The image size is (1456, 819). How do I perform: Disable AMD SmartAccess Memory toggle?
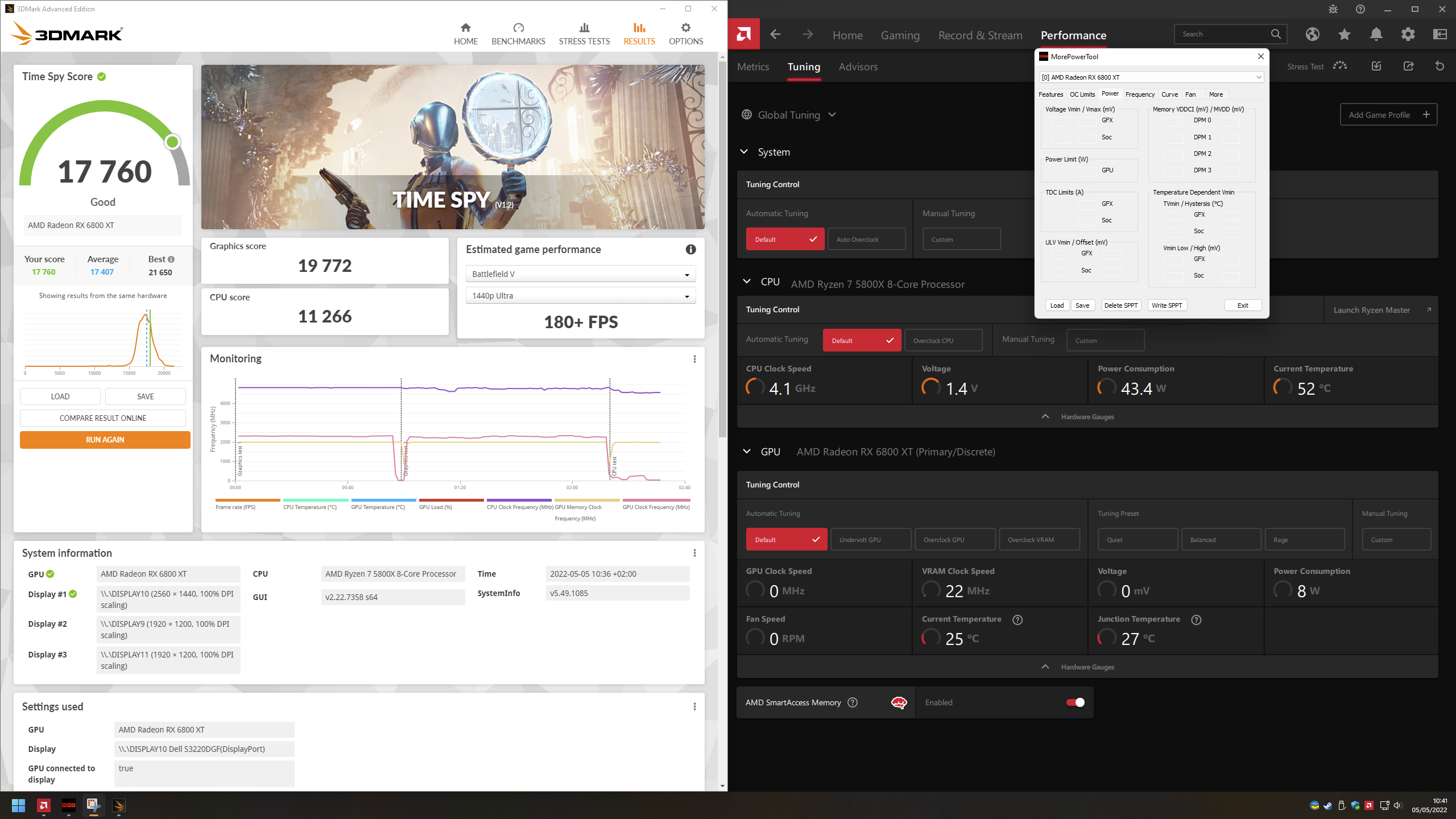pyautogui.click(x=1075, y=702)
